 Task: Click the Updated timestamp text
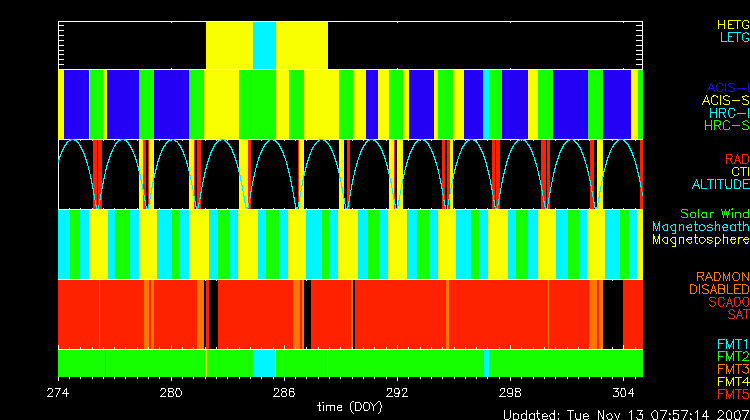point(625,414)
